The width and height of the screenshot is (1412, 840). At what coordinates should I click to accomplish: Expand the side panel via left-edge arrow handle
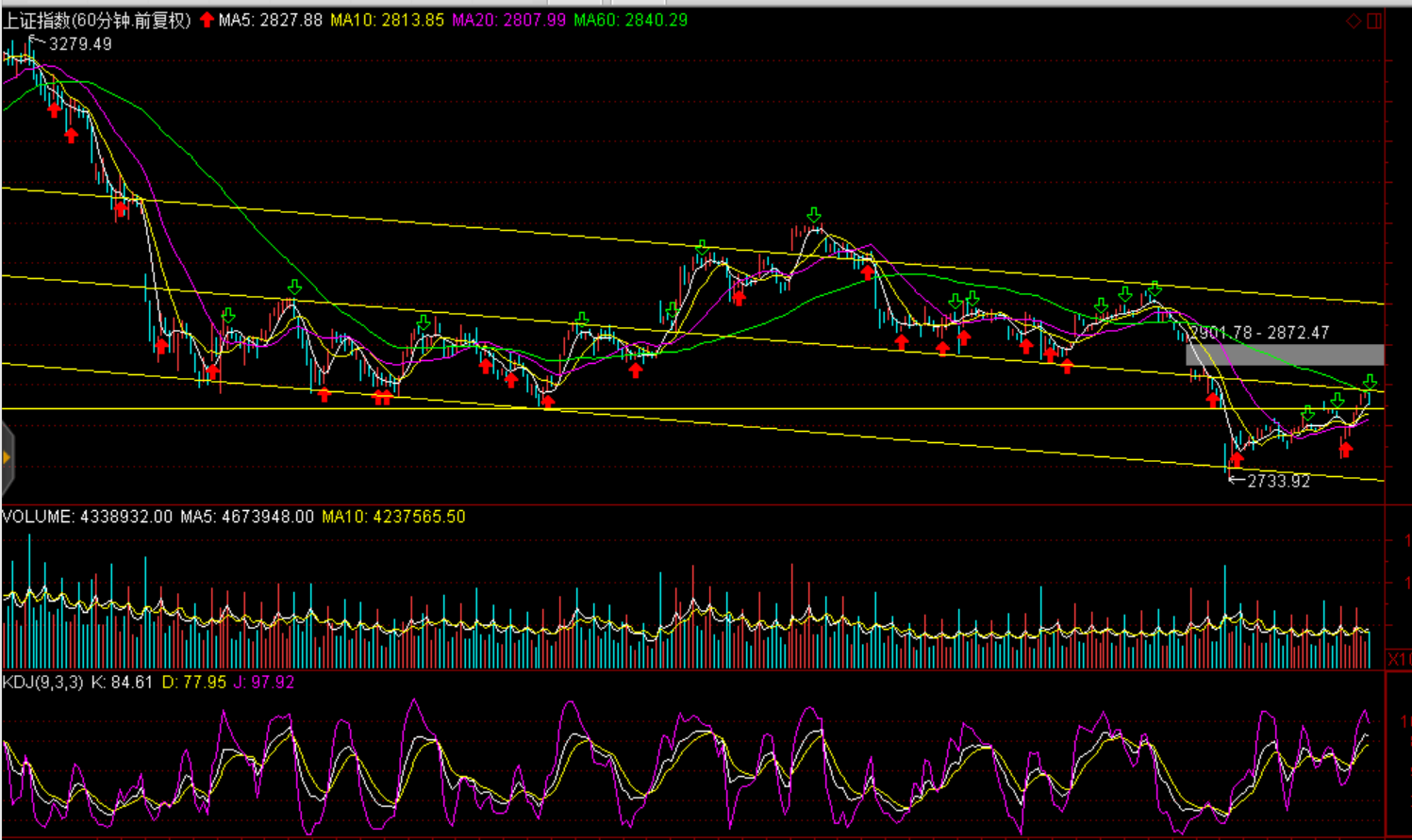tap(7, 458)
